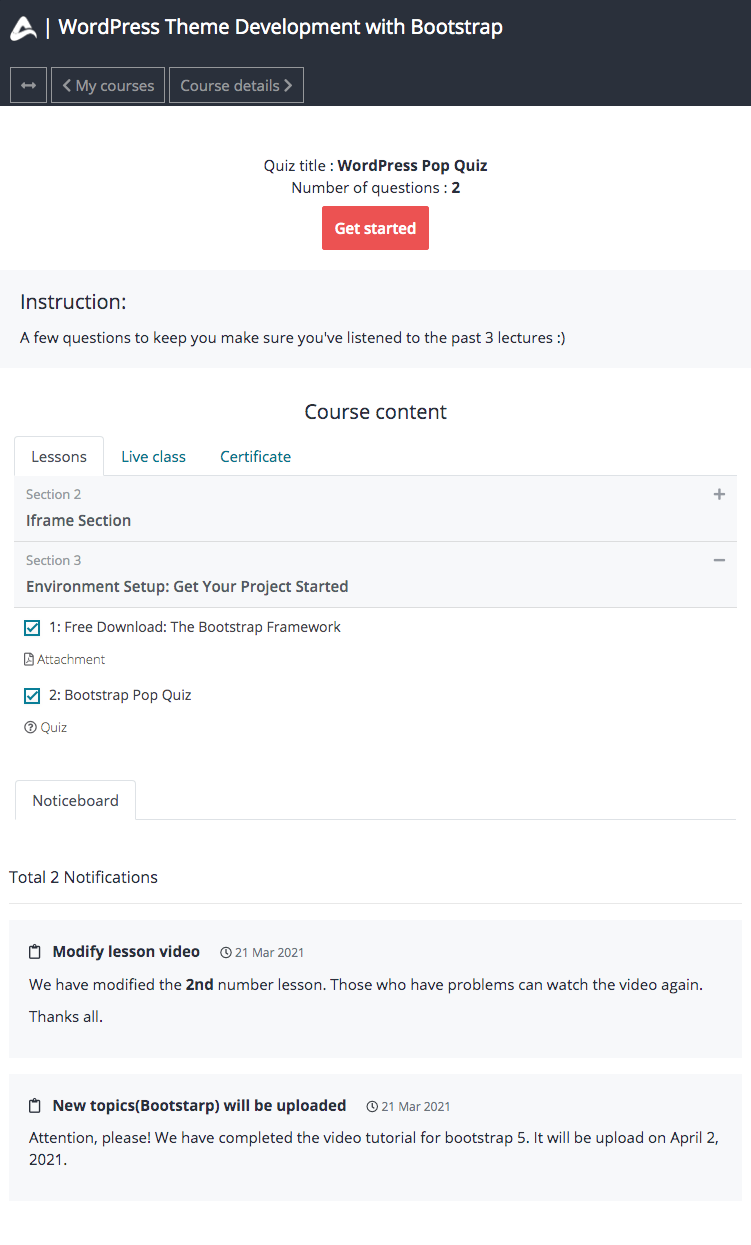751x1245 pixels.
Task: Open lesson Free Download: The Bootstrap Framework
Action: (x=194, y=627)
